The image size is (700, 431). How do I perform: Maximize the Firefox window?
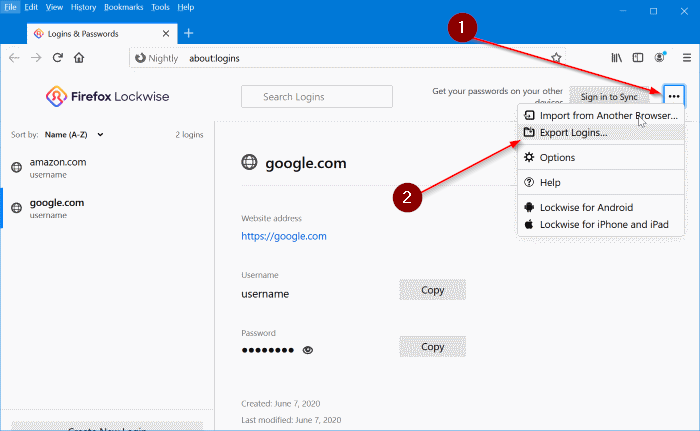(x=654, y=11)
